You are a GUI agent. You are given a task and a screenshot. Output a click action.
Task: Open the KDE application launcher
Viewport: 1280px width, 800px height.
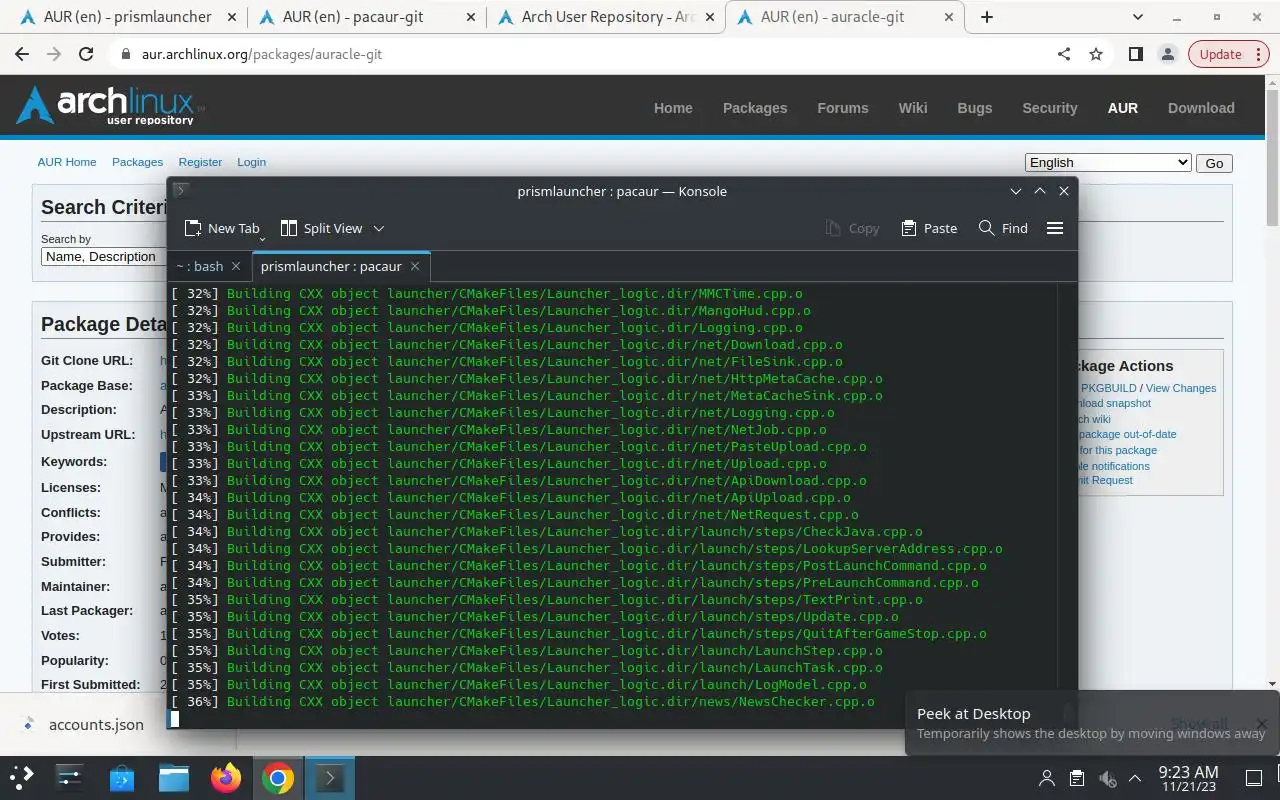pos(22,777)
